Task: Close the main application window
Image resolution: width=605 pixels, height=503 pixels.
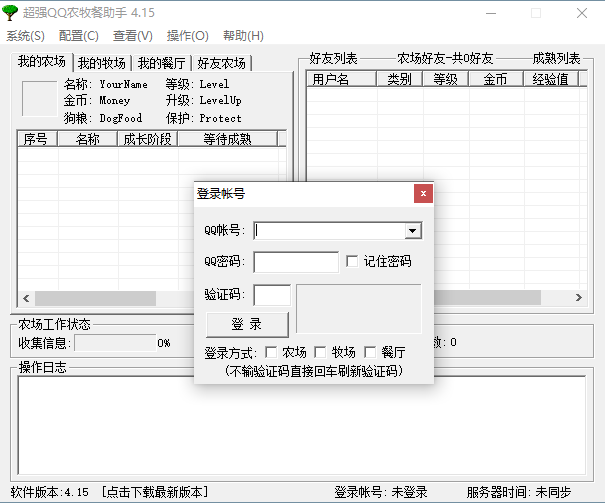Action: (x=582, y=13)
